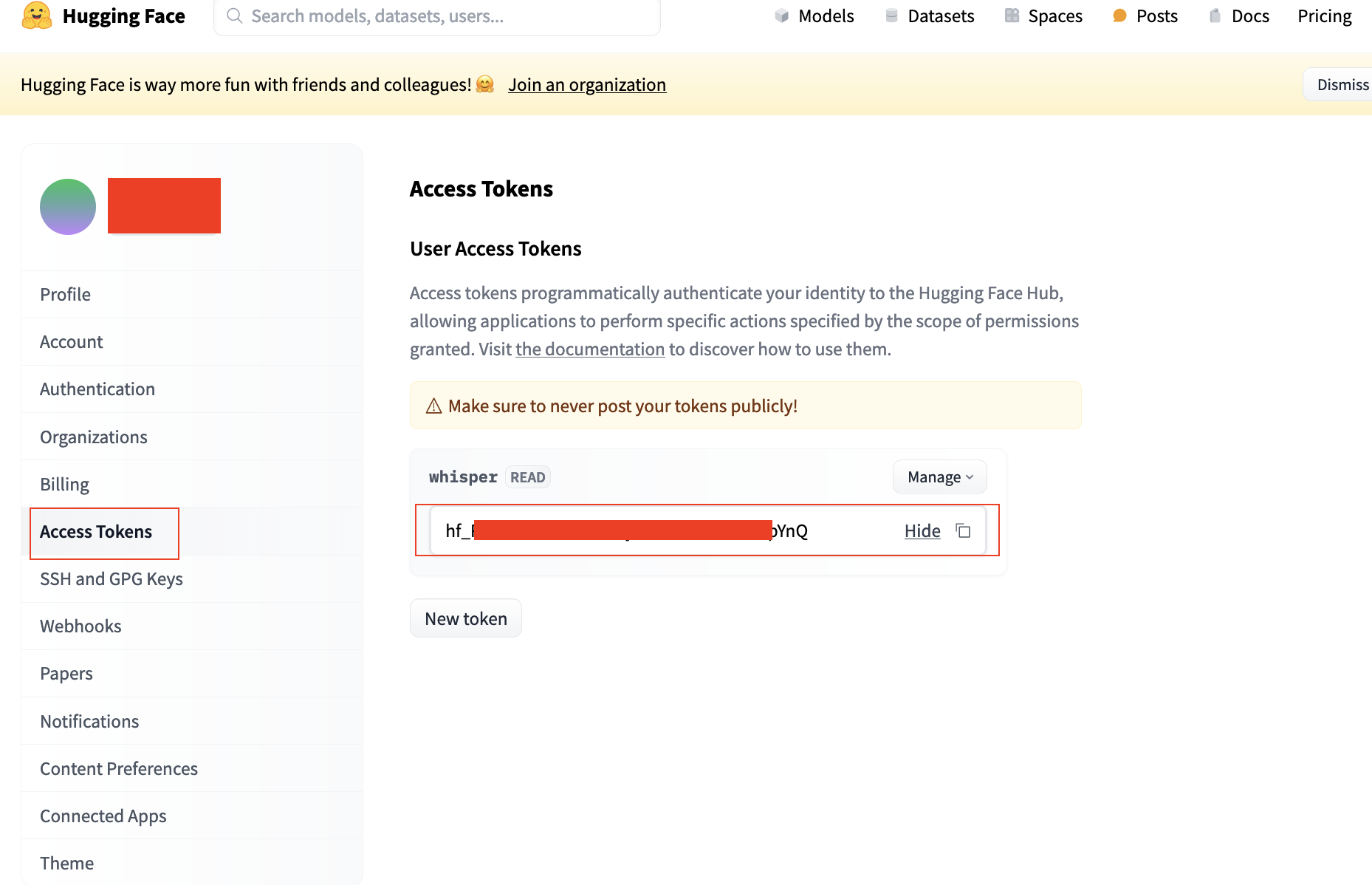The width and height of the screenshot is (1372, 885).
Task: Click the Hugging Face logo emoji
Action: [37, 16]
